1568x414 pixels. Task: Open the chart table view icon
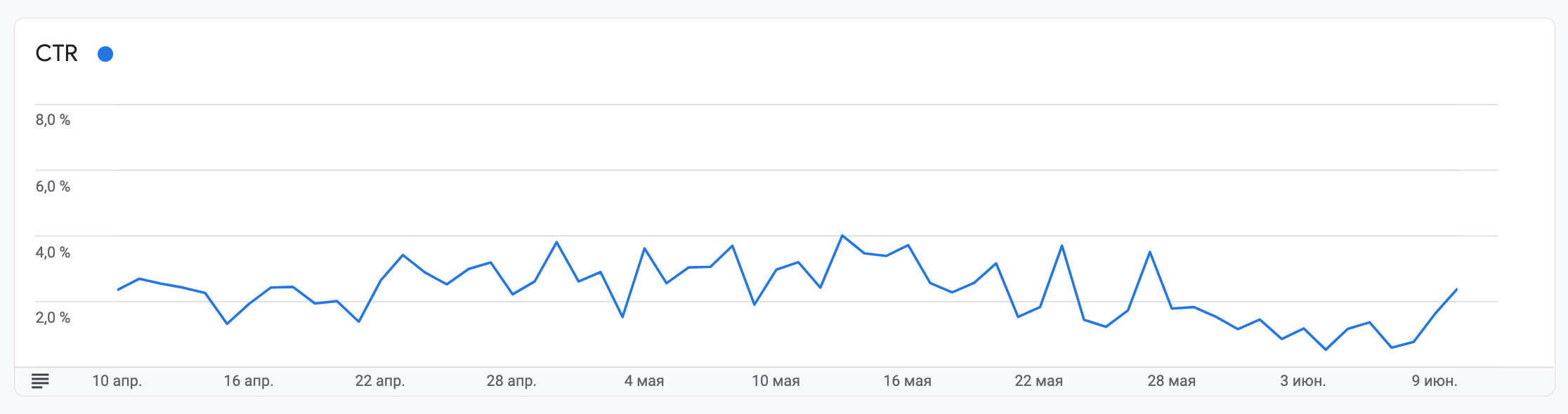tap(40, 381)
